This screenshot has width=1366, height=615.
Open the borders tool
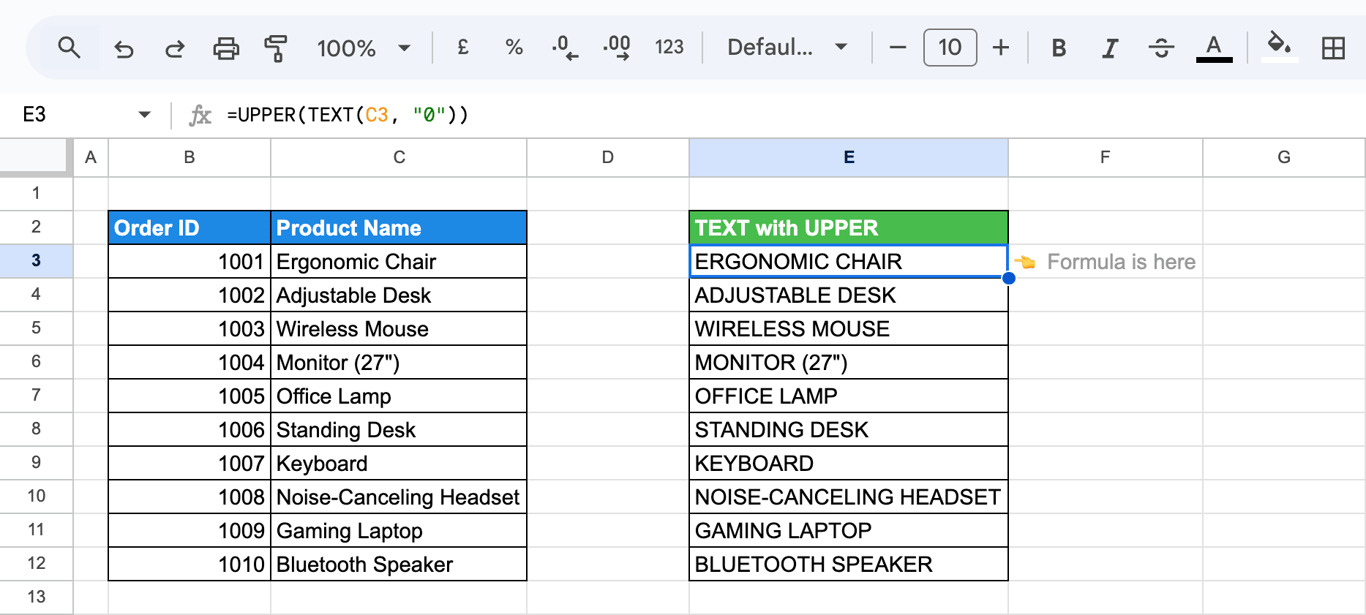pos(1333,48)
